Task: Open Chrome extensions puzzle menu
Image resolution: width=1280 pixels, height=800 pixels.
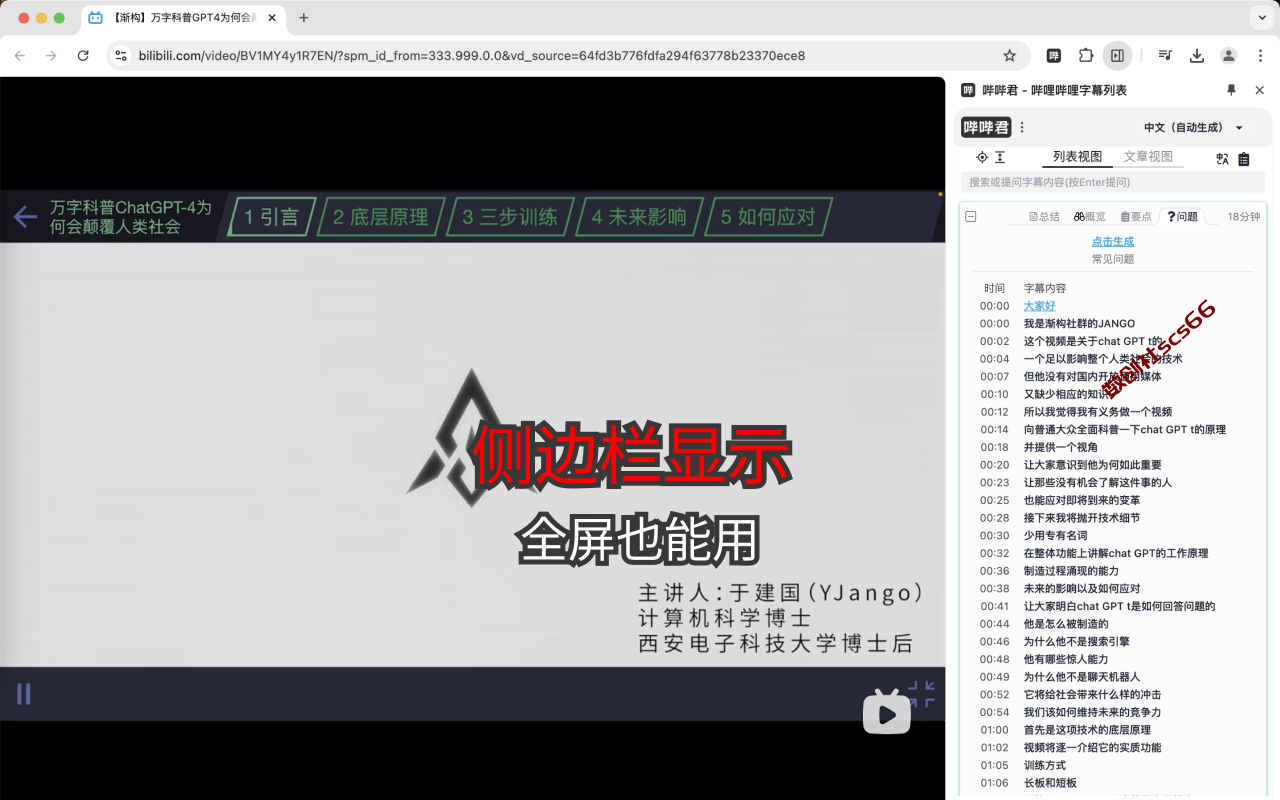Action: click(1086, 56)
